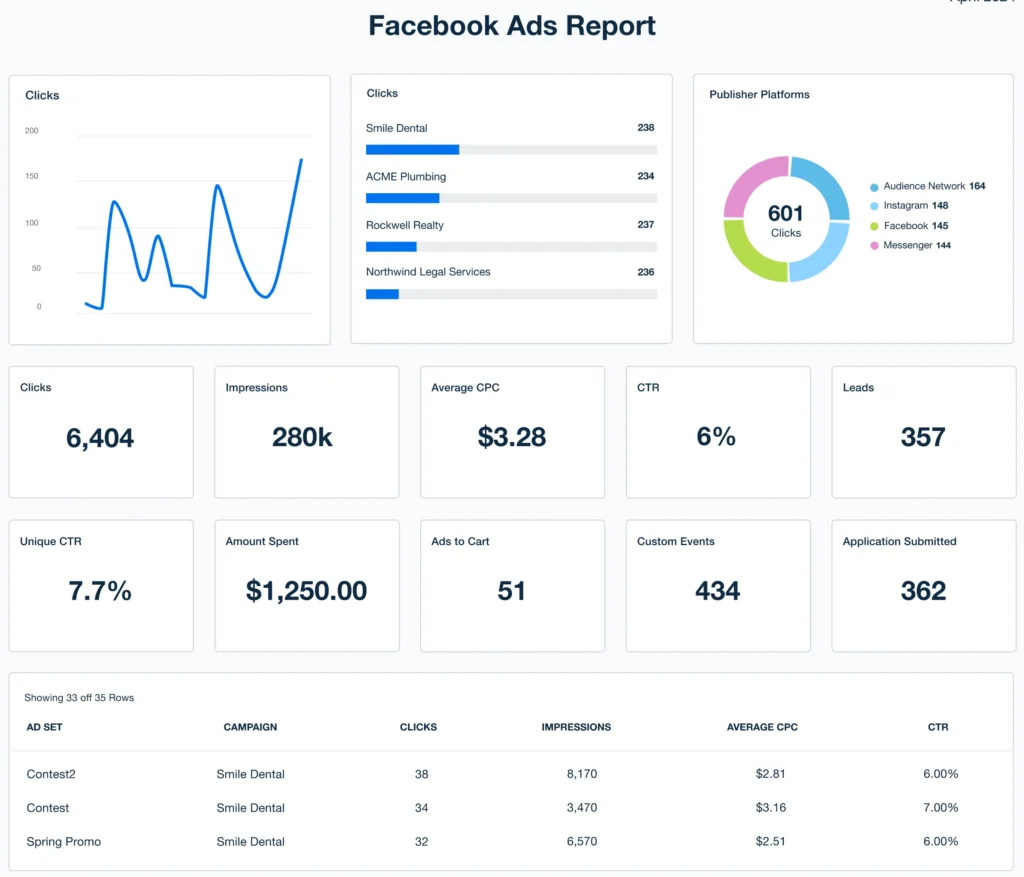Click the 3,470 impressions cell
Viewport: 1024px width, 877px height.
pos(582,808)
